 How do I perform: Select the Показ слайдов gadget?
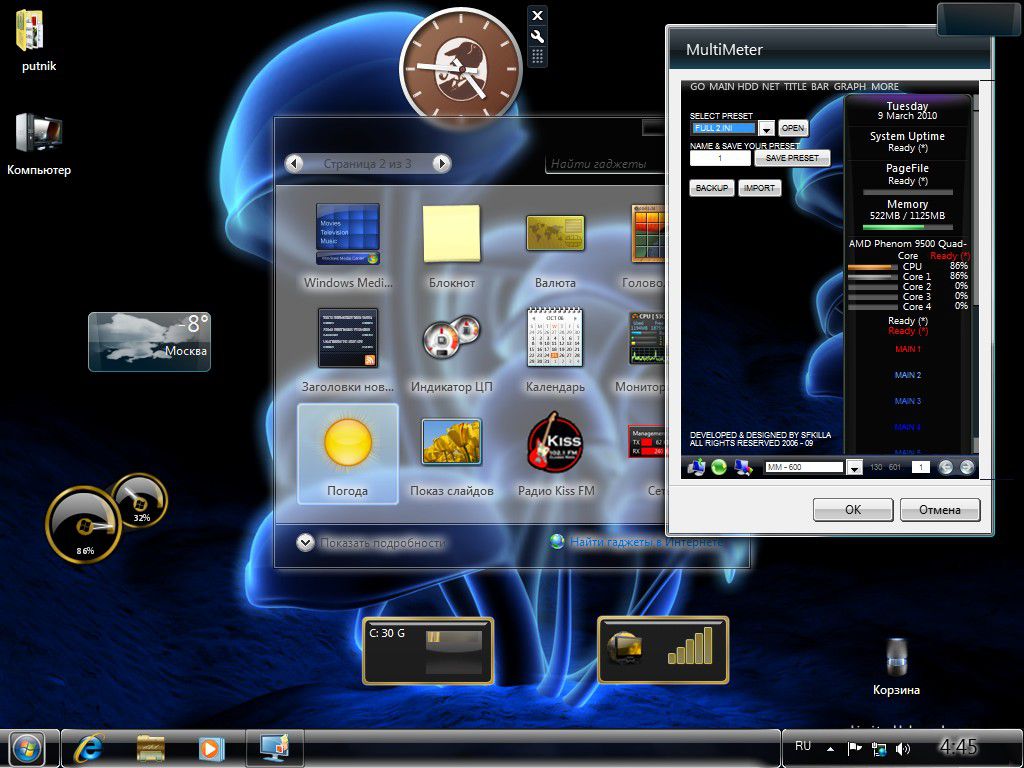(451, 443)
